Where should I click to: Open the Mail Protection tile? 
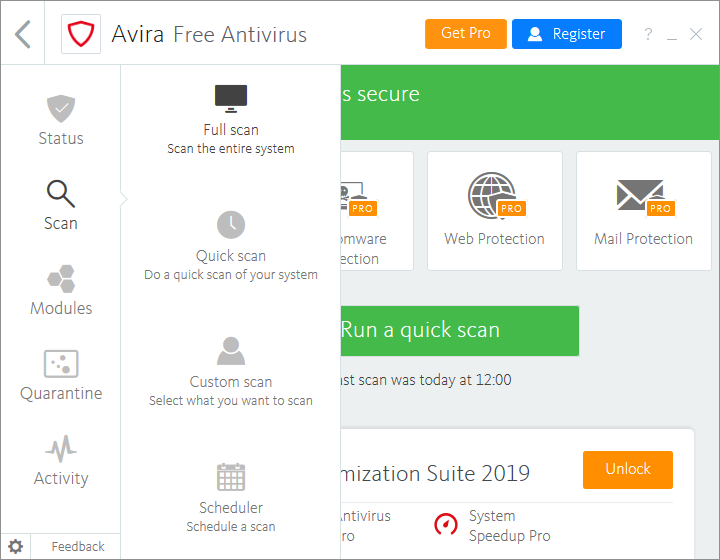(x=643, y=211)
